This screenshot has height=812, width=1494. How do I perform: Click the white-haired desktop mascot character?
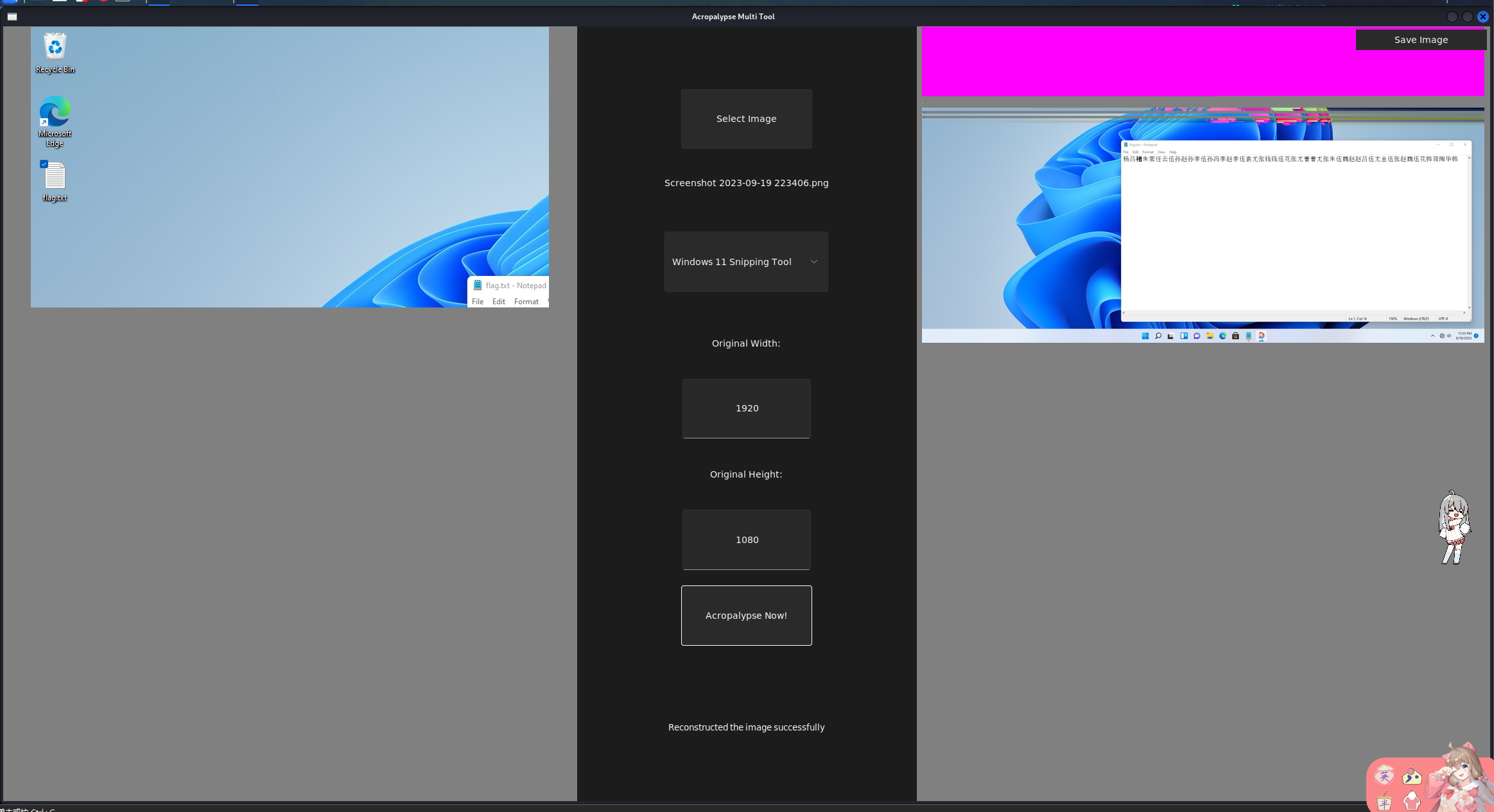click(1454, 528)
